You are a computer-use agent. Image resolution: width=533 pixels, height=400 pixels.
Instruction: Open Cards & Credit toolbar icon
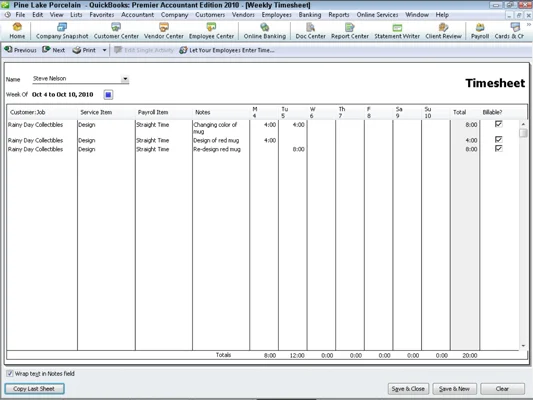click(x=509, y=31)
